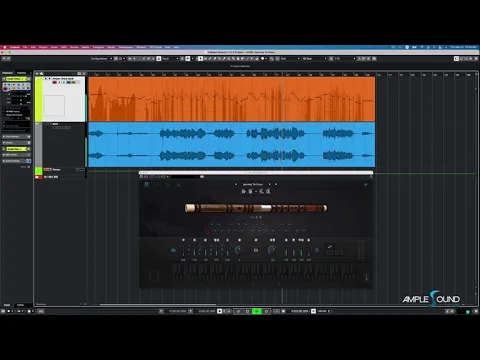Select the blue audio waveform event

pos(232,145)
